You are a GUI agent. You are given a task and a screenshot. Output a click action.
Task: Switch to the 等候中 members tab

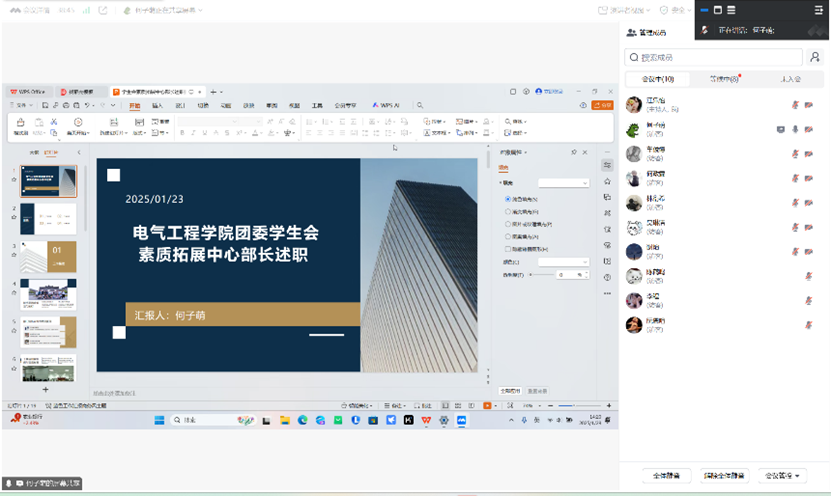pos(724,79)
